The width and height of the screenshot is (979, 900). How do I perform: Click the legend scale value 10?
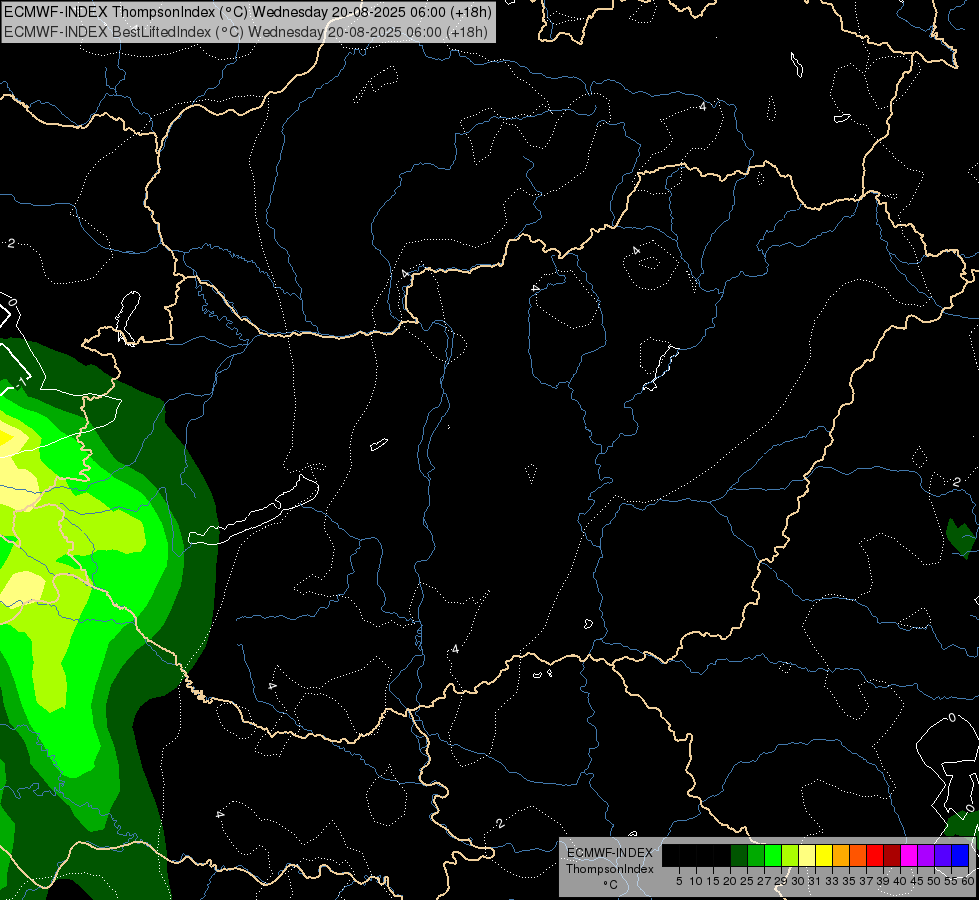(696, 881)
